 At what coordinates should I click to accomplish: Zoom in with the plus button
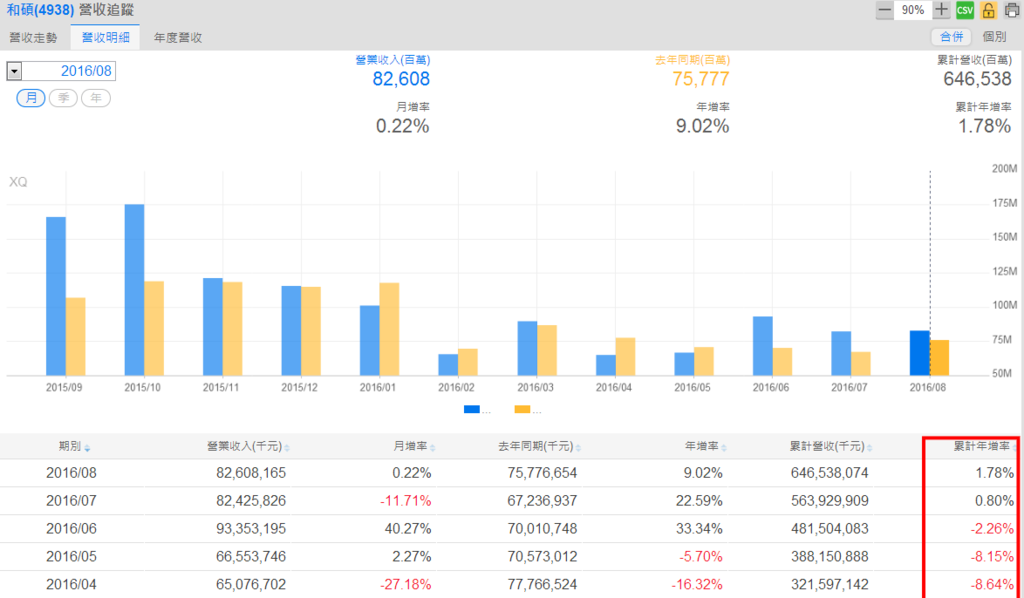(941, 10)
